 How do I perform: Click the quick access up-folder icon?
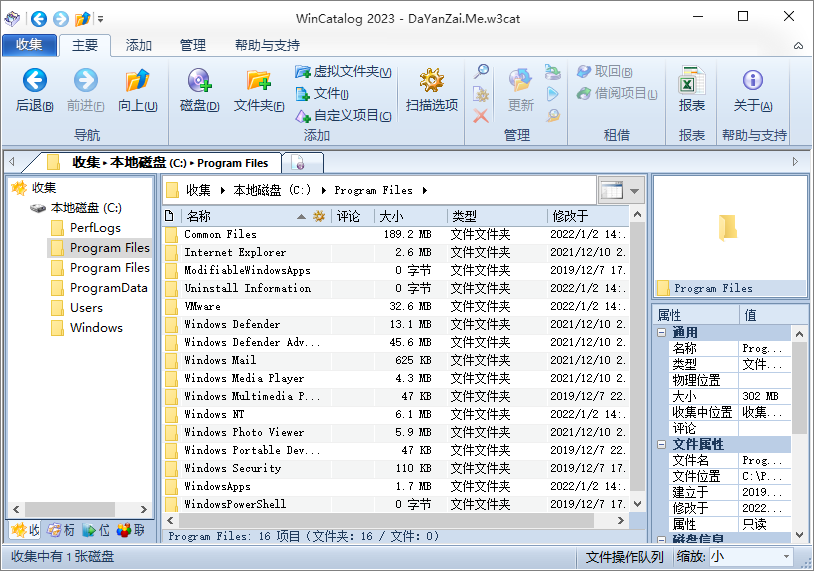[x=83, y=19]
